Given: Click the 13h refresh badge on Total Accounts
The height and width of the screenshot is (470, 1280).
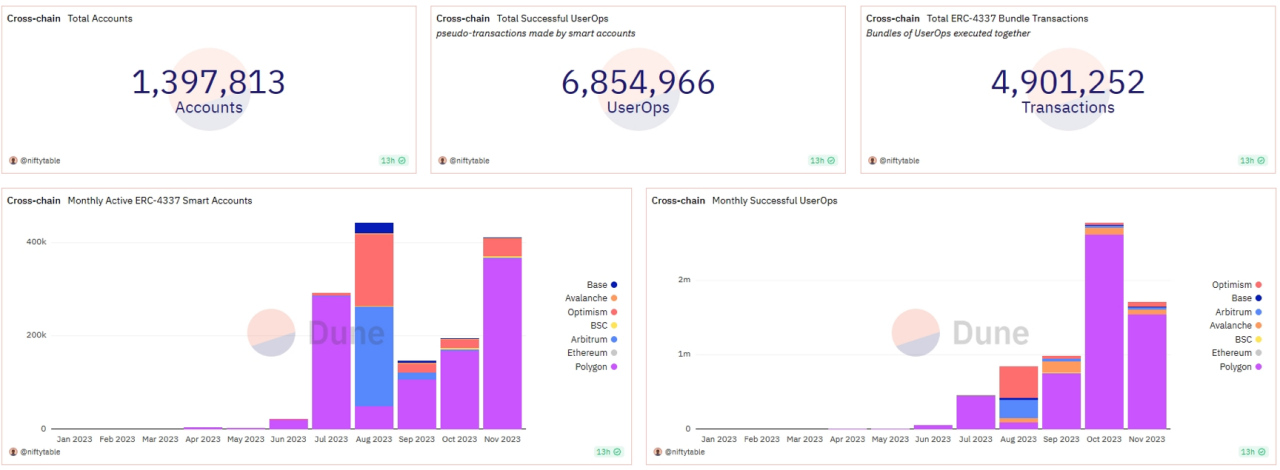Looking at the screenshot, I should (392, 160).
